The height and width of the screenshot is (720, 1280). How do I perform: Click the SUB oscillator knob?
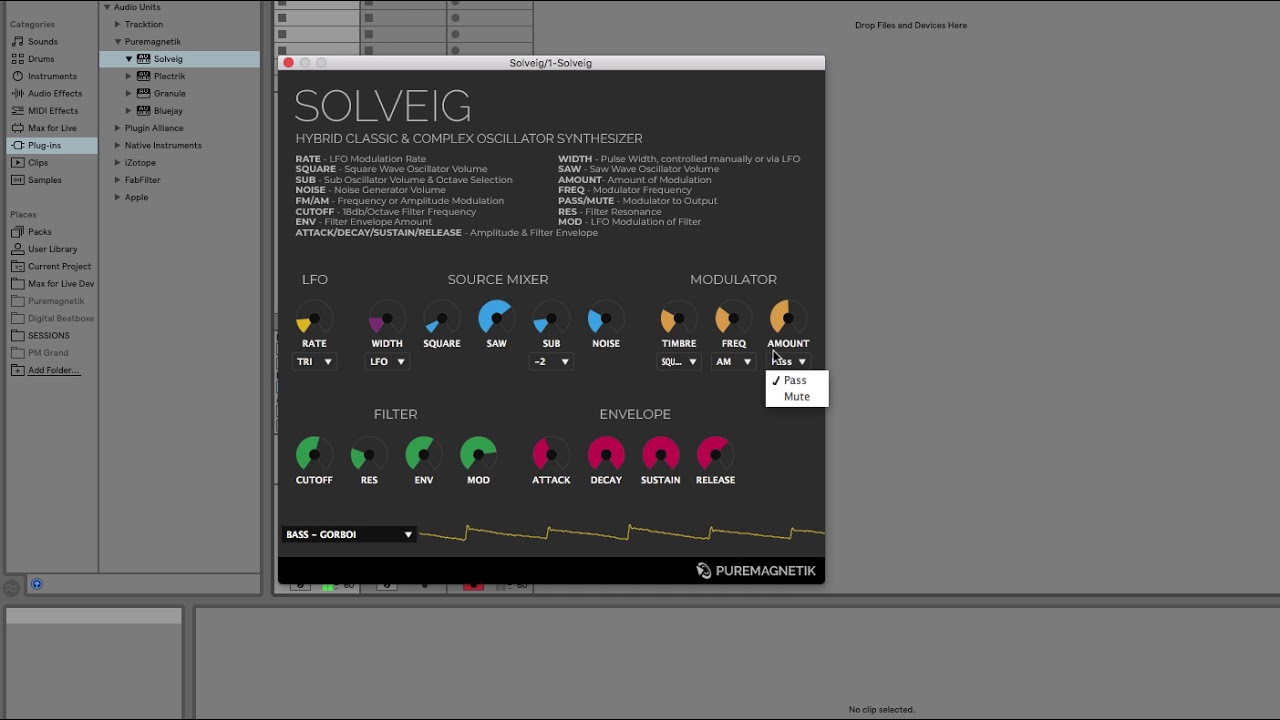click(551, 318)
